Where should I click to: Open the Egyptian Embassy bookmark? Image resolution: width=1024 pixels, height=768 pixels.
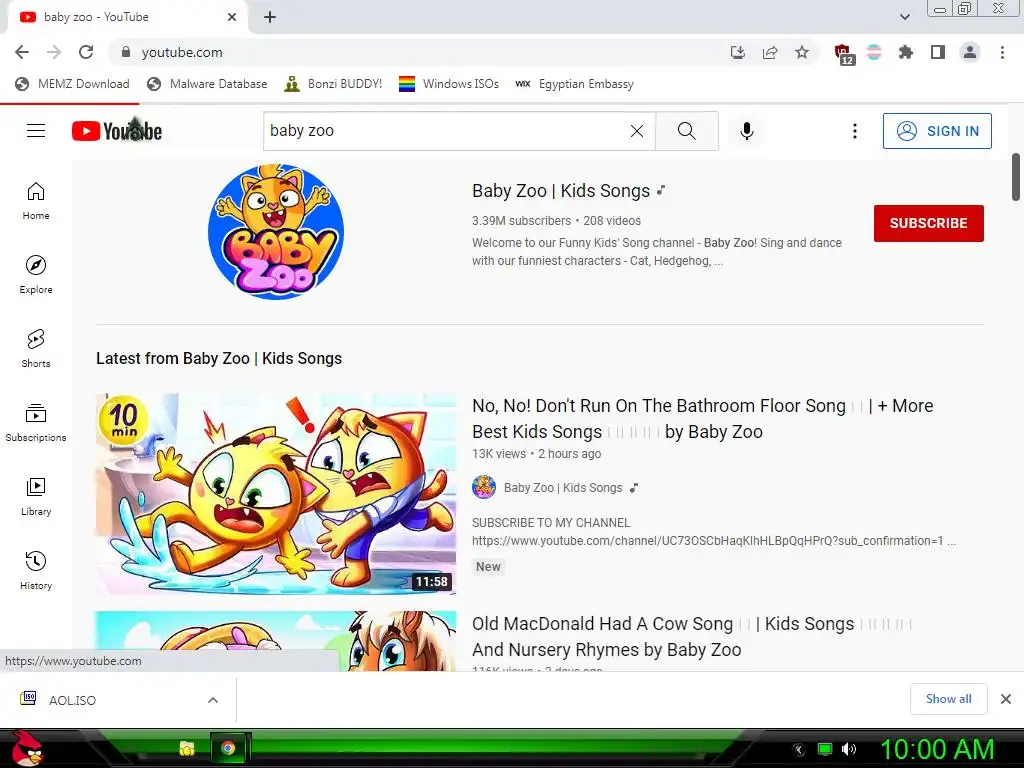575,84
